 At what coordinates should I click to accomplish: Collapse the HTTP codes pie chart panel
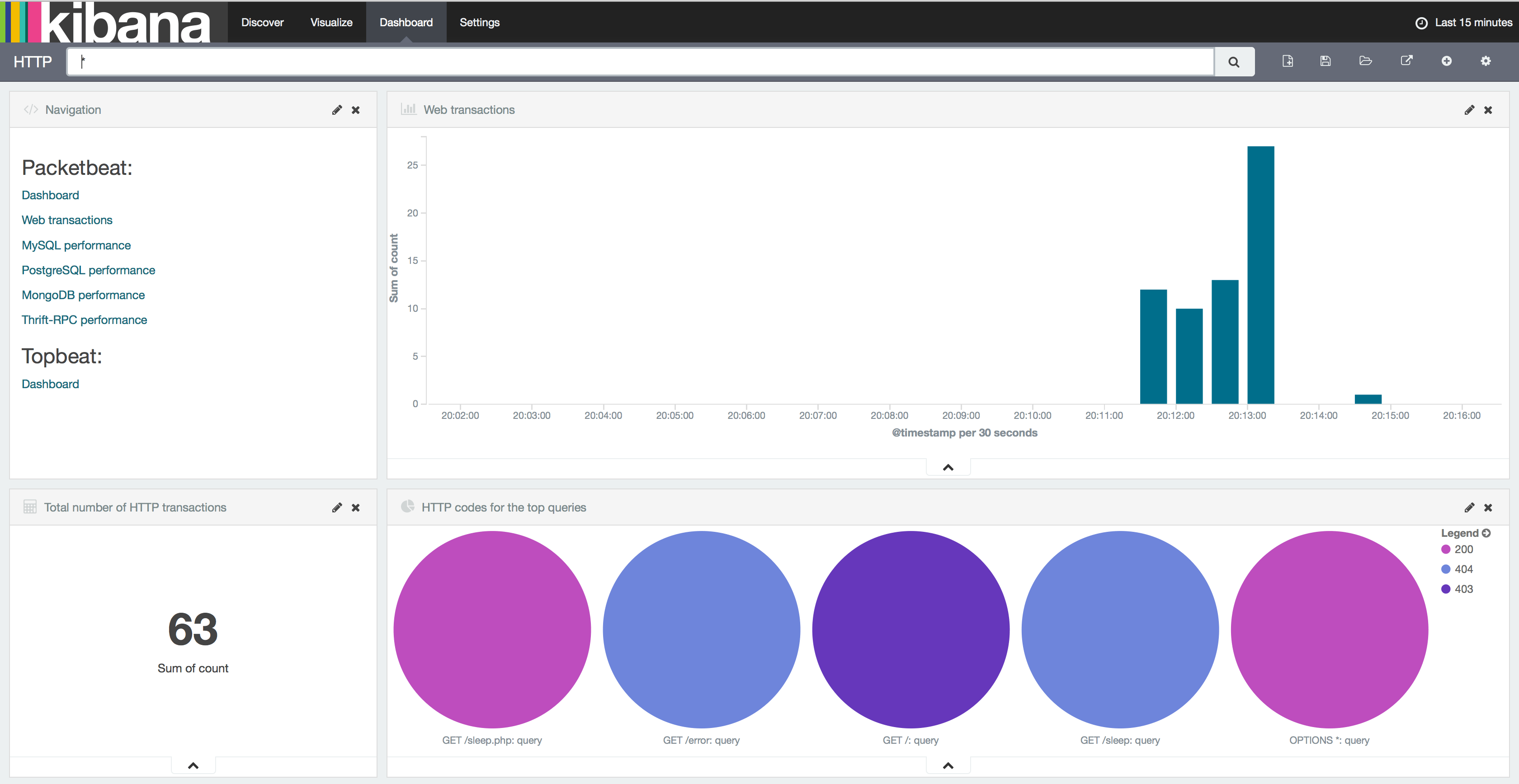[x=948, y=765]
